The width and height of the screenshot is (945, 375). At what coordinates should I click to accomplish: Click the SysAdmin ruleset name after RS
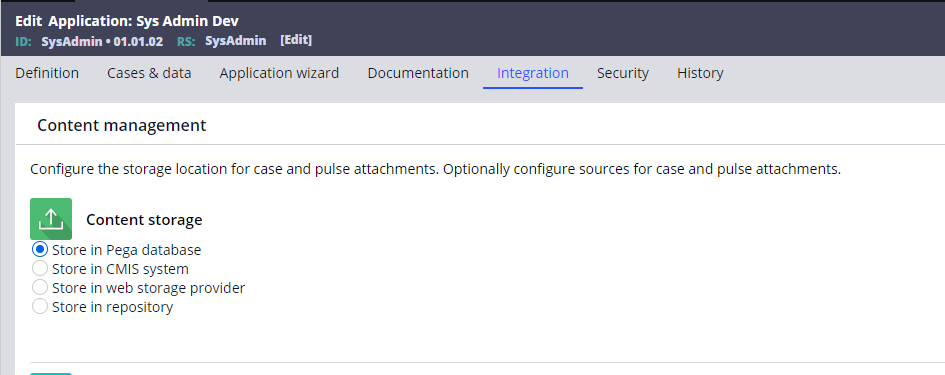236,41
